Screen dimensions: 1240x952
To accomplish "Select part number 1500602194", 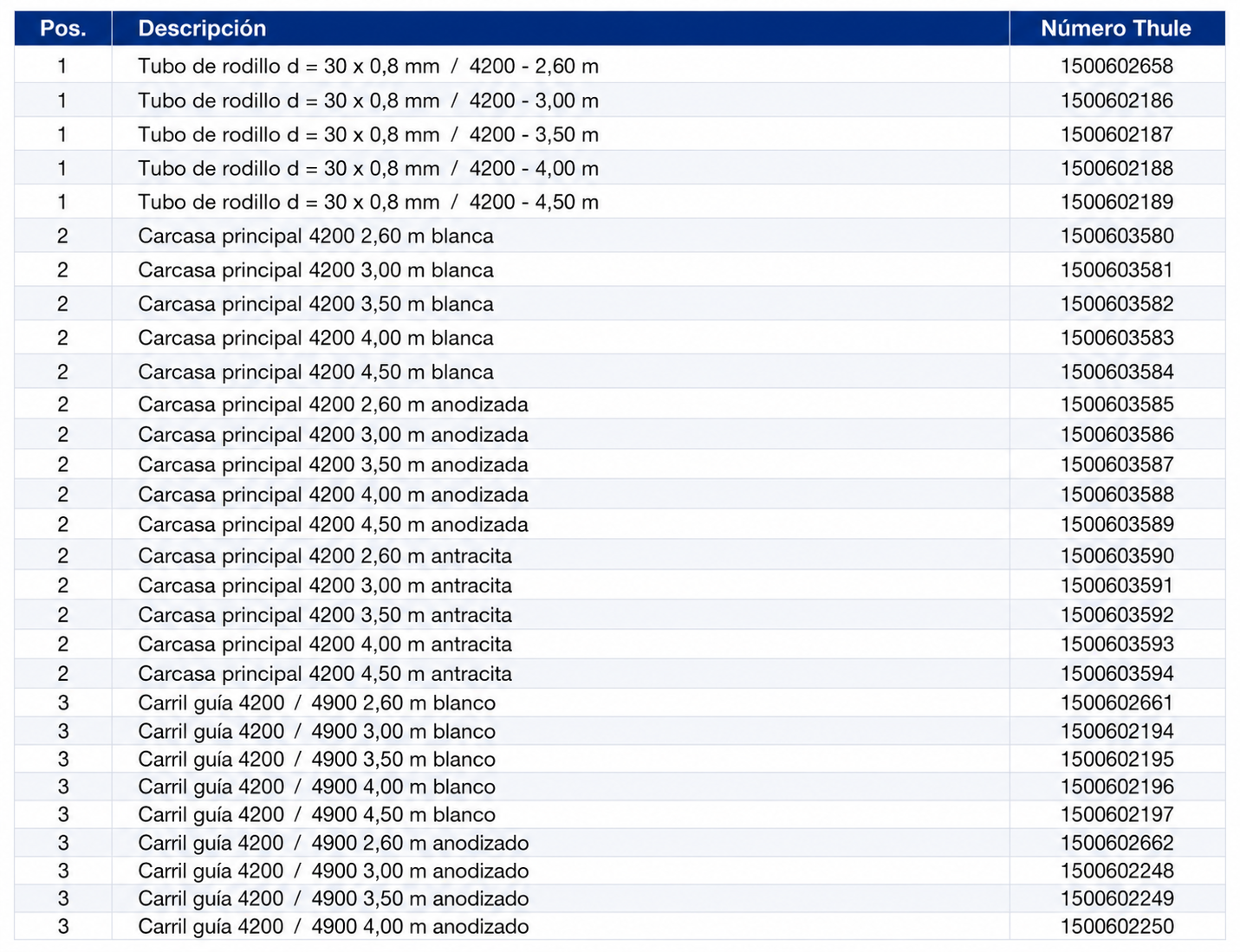I will pos(1117,731).
